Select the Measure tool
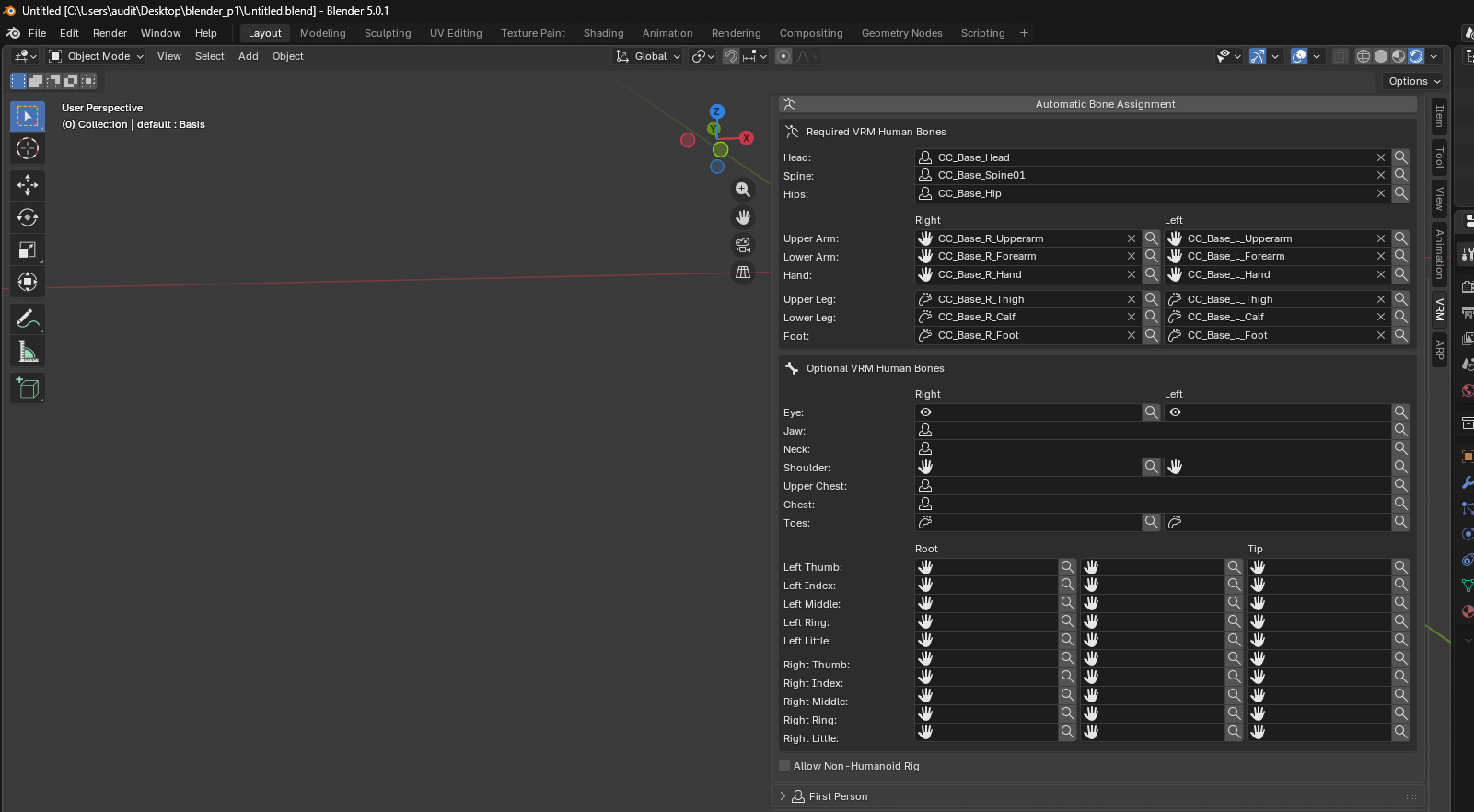The image size is (1474, 812). (x=28, y=351)
